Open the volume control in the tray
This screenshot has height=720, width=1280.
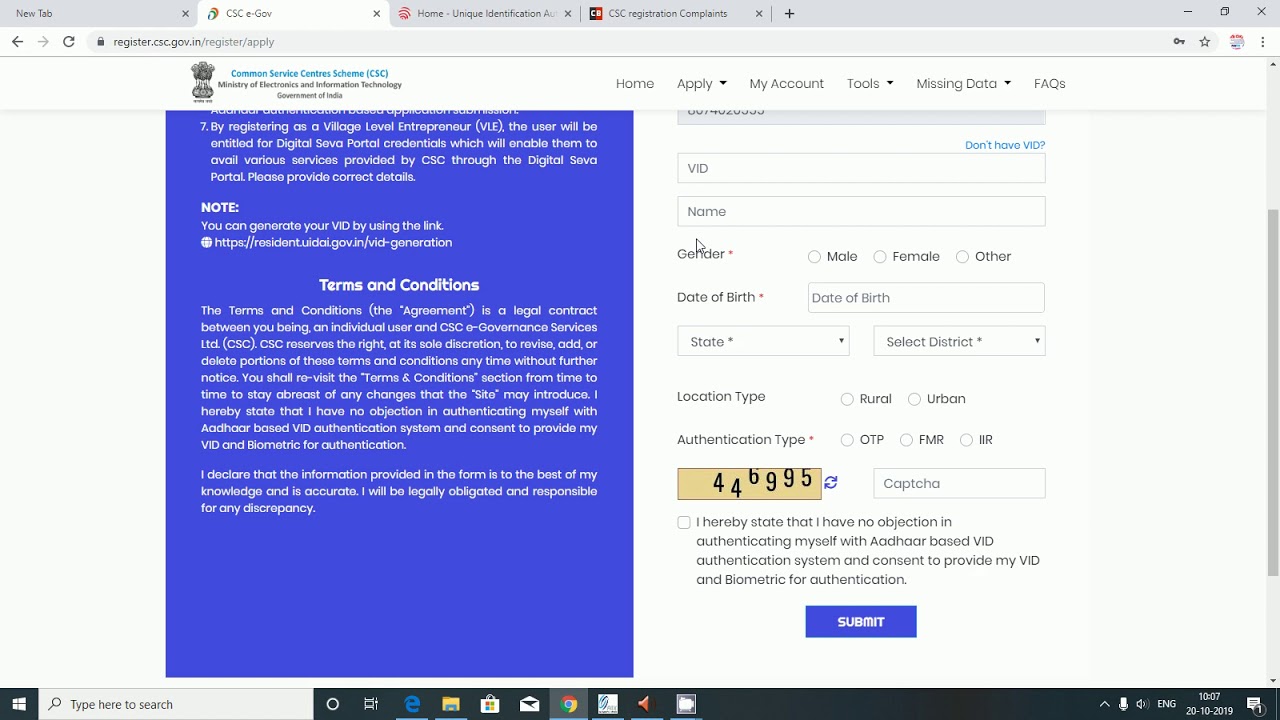click(x=1142, y=704)
